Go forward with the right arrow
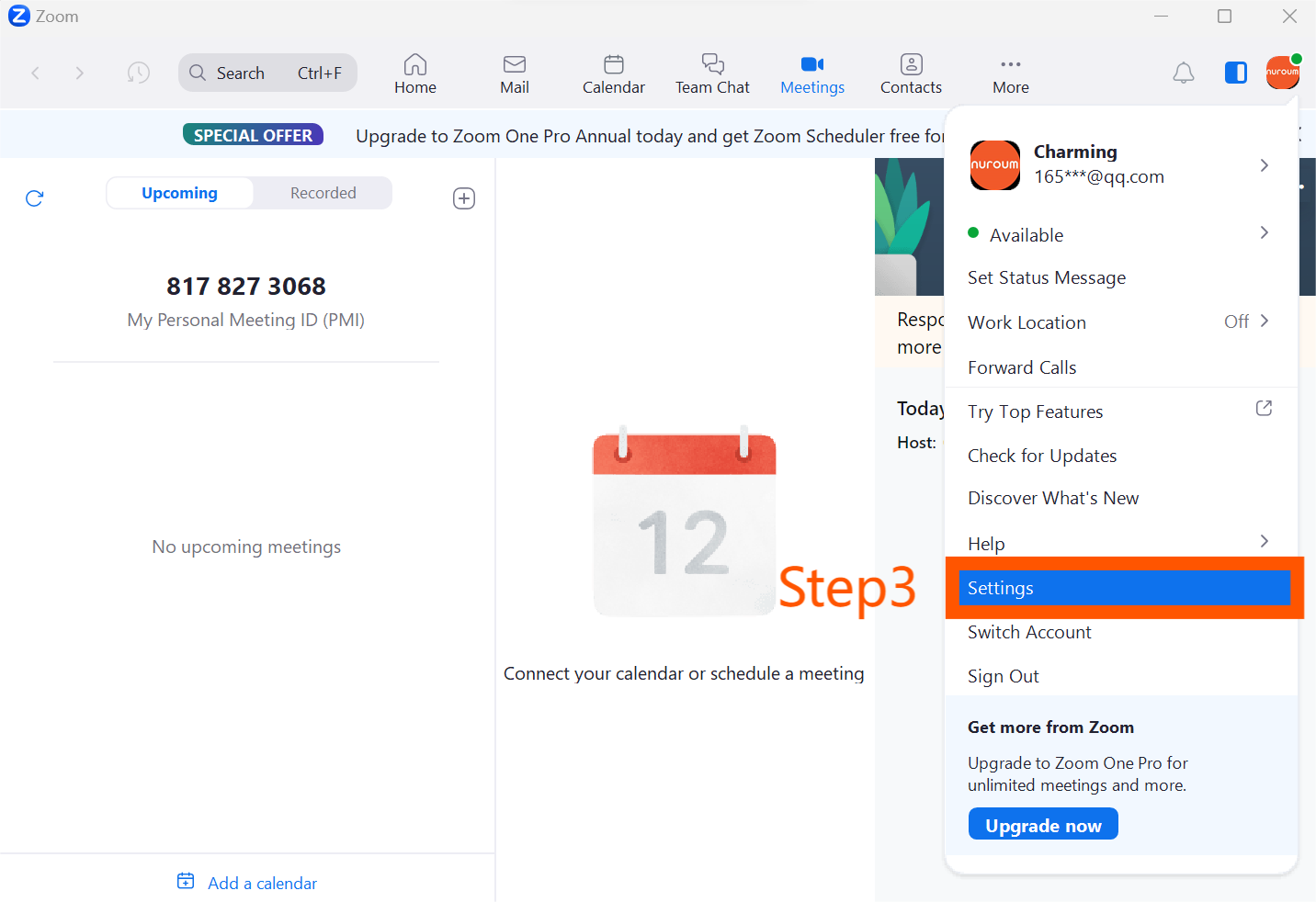This screenshot has height=902, width=1316. click(80, 73)
